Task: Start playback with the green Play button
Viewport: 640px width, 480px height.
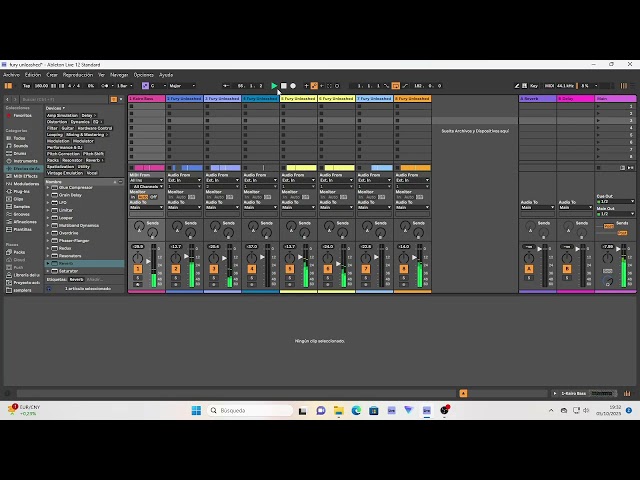Action: point(274,86)
